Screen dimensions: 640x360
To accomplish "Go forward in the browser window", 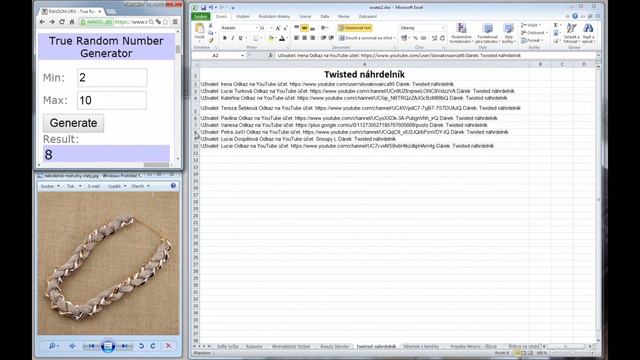I will 52,22.
